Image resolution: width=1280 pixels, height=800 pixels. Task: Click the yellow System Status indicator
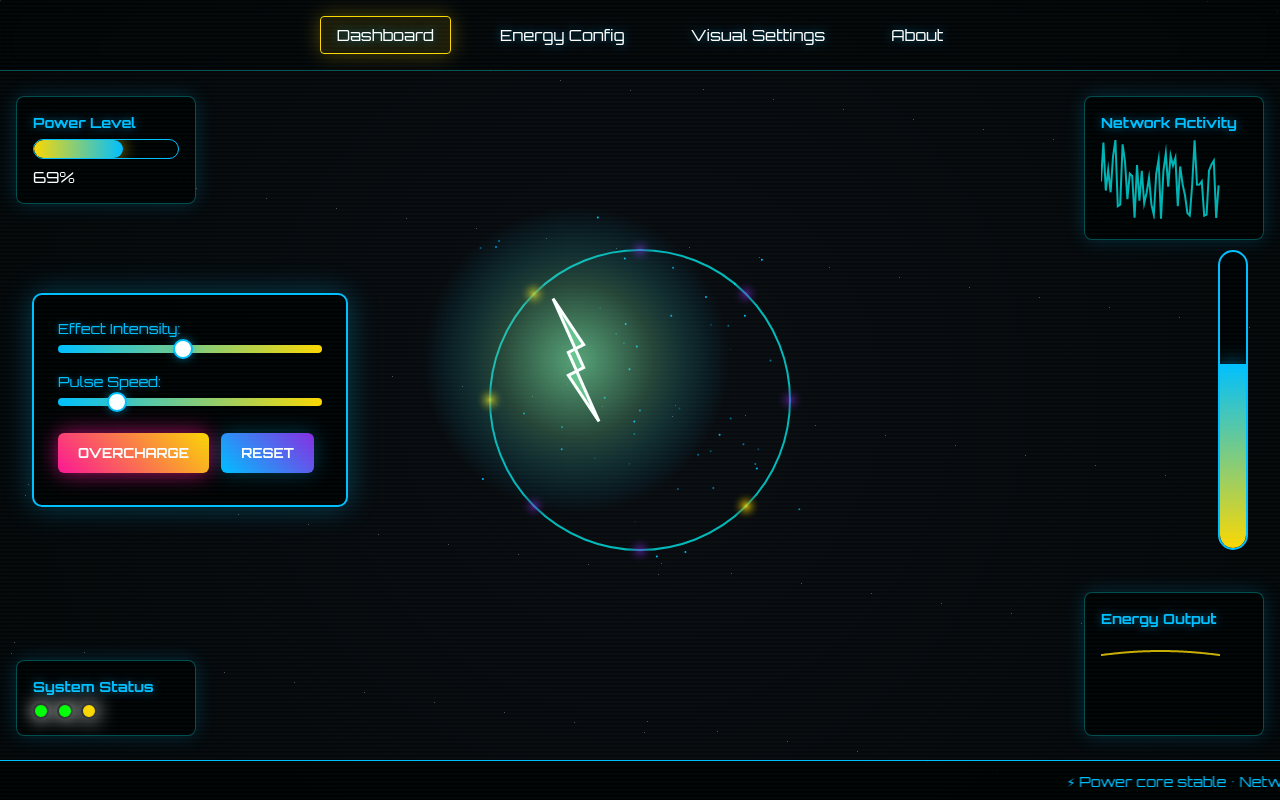pyautogui.click(x=89, y=711)
